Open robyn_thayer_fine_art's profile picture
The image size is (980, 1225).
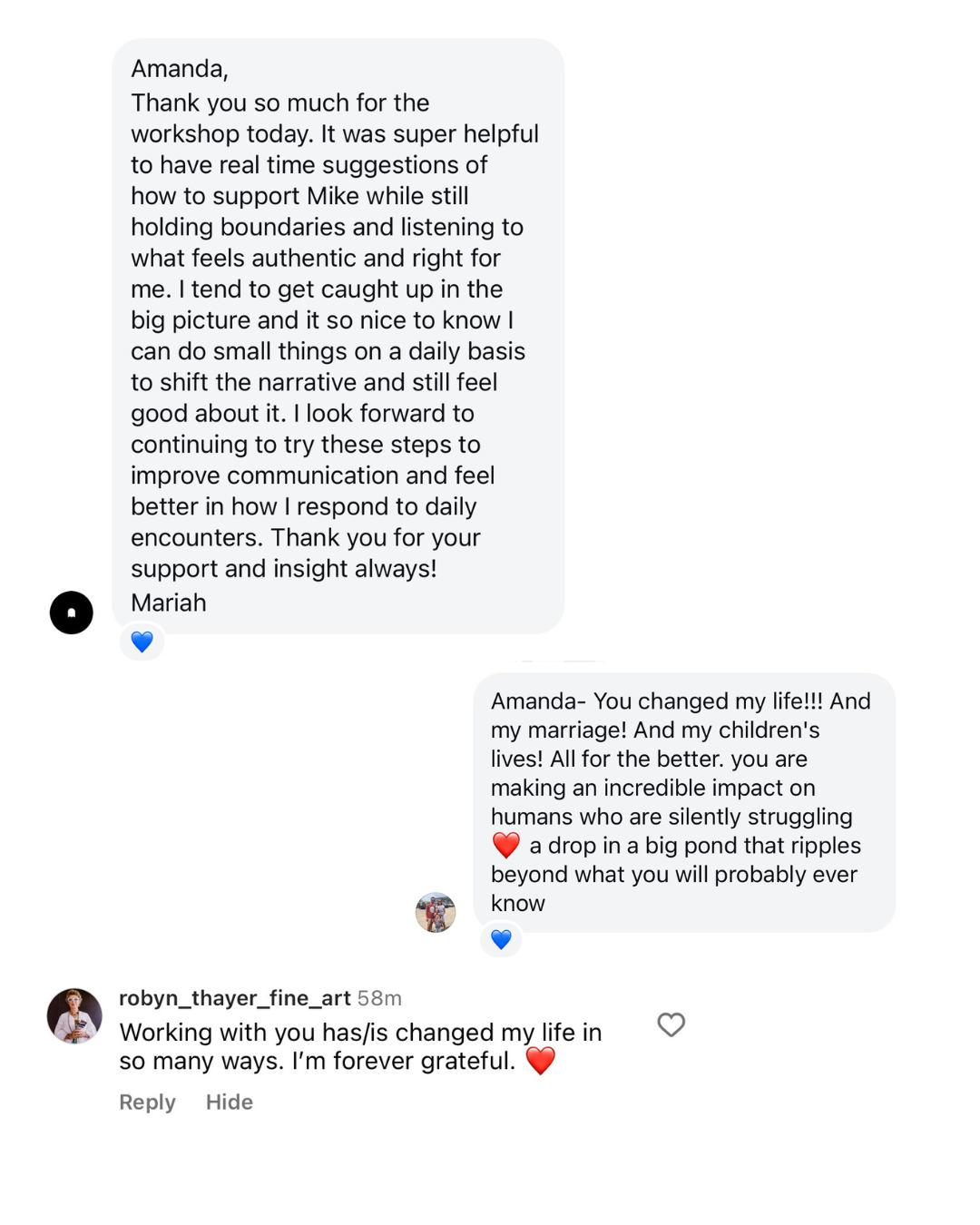pyautogui.click(x=74, y=1015)
